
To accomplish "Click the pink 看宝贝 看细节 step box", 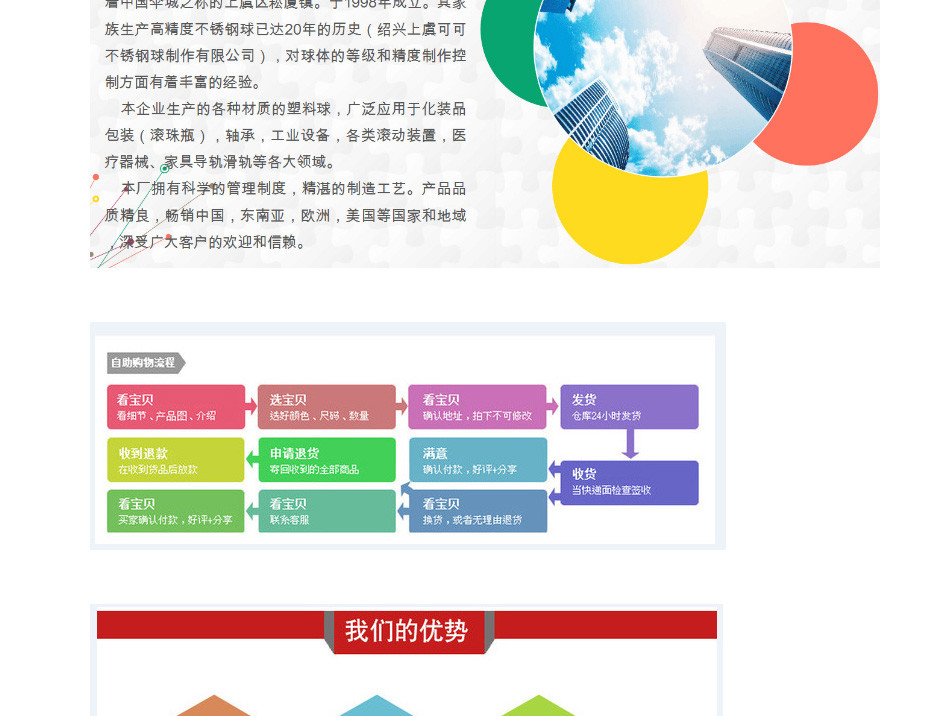I will coord(176,407).
